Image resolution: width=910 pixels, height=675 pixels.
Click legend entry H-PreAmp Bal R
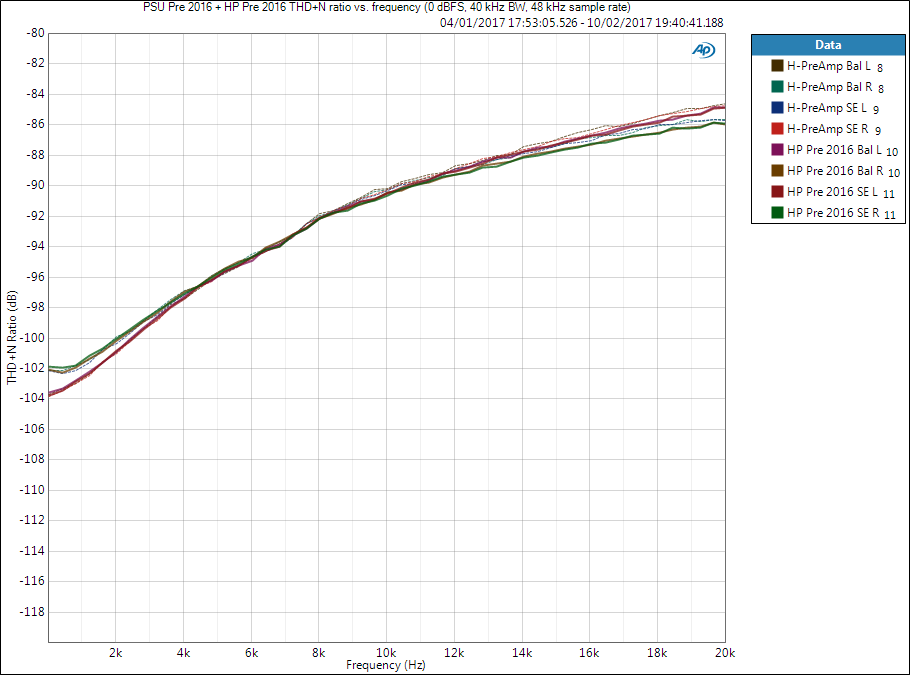pyautogui.click(x=829, y=87)
